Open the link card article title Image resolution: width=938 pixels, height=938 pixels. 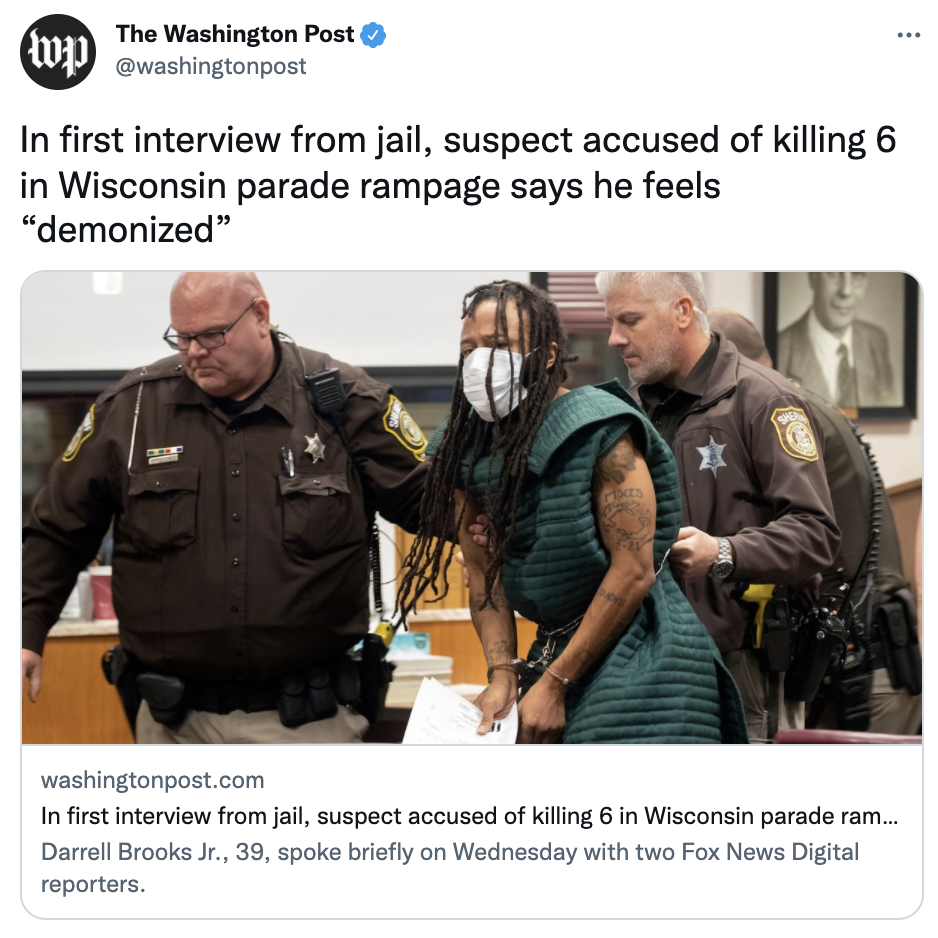click(x=470, y=816)
